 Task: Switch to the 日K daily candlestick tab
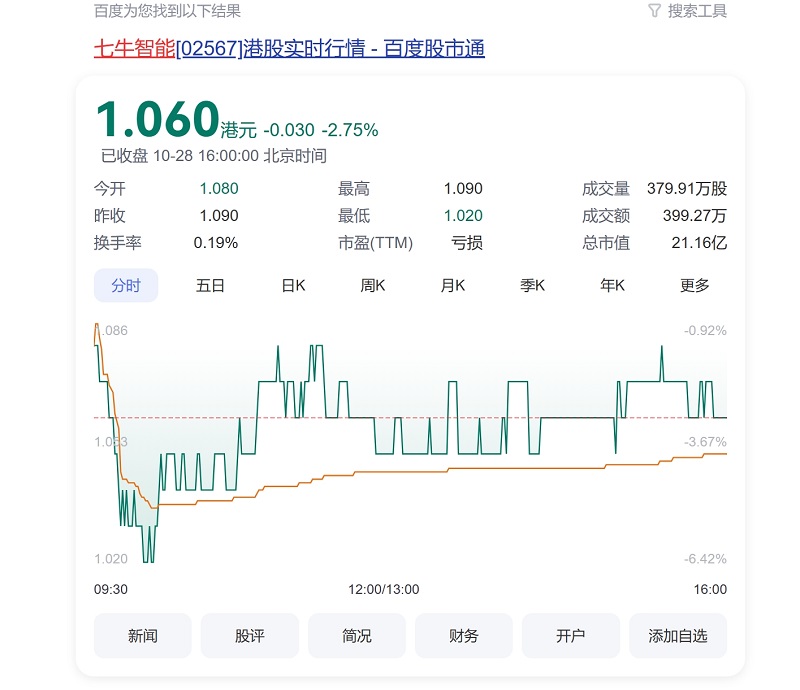click(x=293, y=285)
